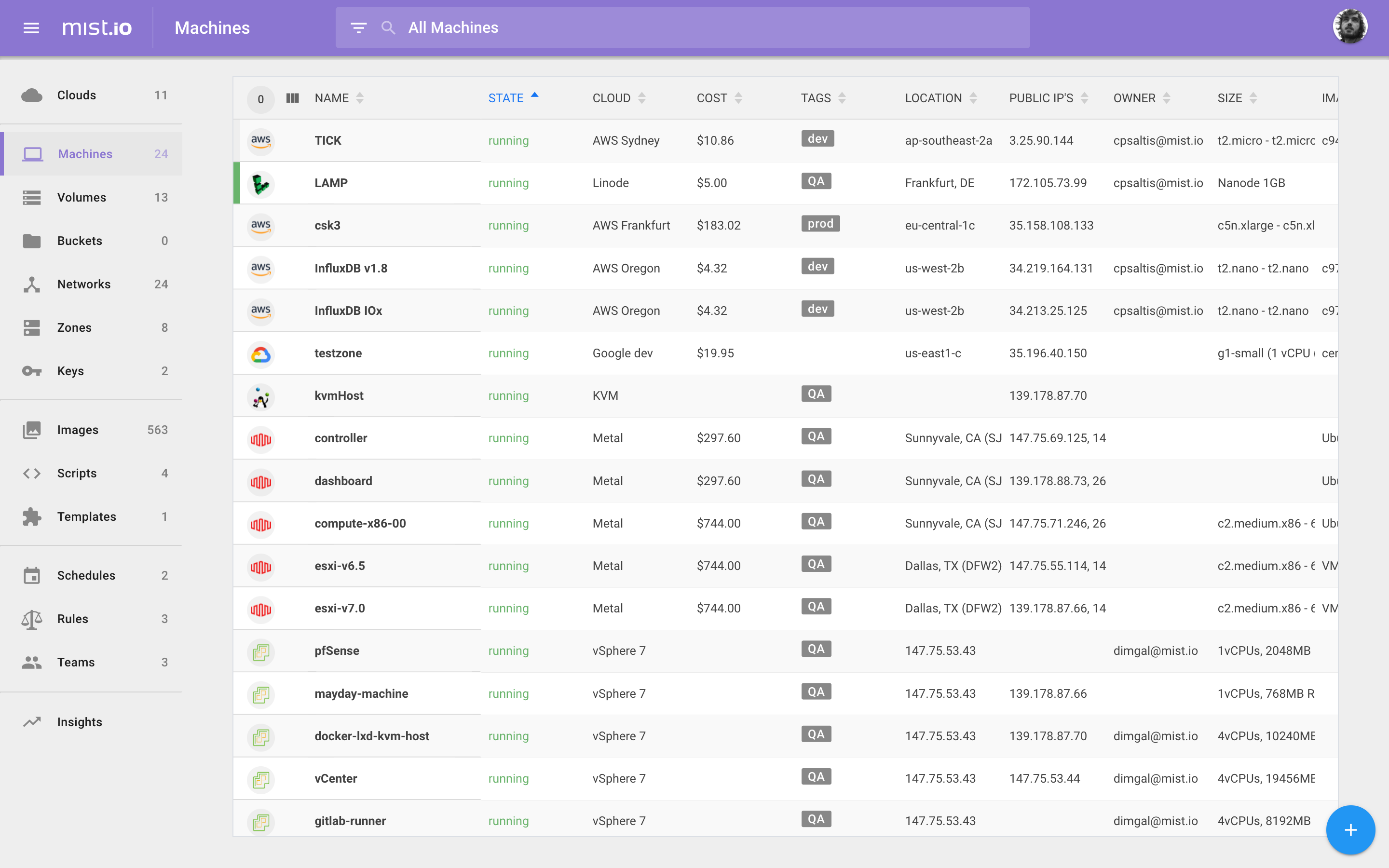Click the QA tag on LAMP row
The height and width of the screenshot is (868, 1389).
pos(816,181)
